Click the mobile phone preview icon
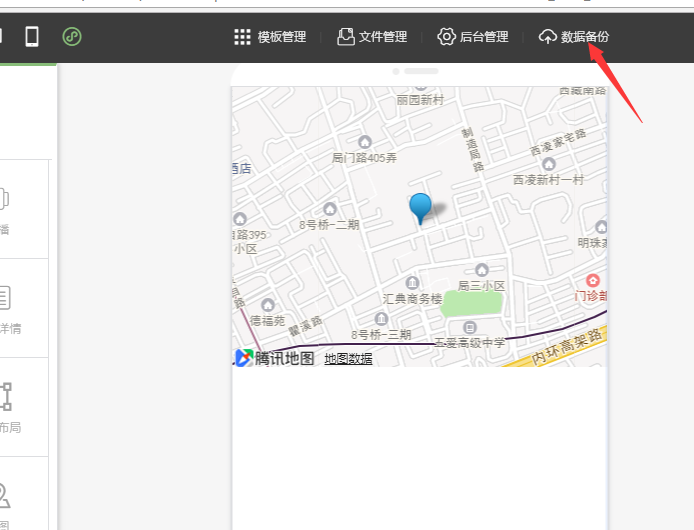 pos(32,37)
